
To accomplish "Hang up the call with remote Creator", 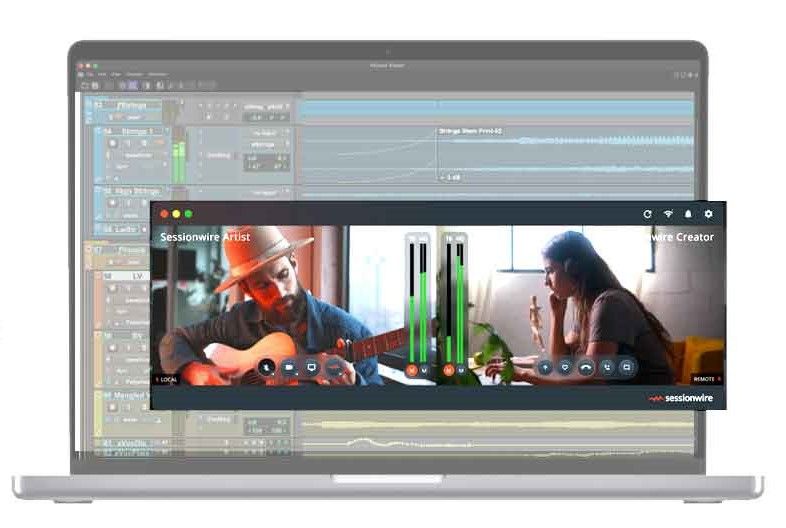I will click(585, 367).
